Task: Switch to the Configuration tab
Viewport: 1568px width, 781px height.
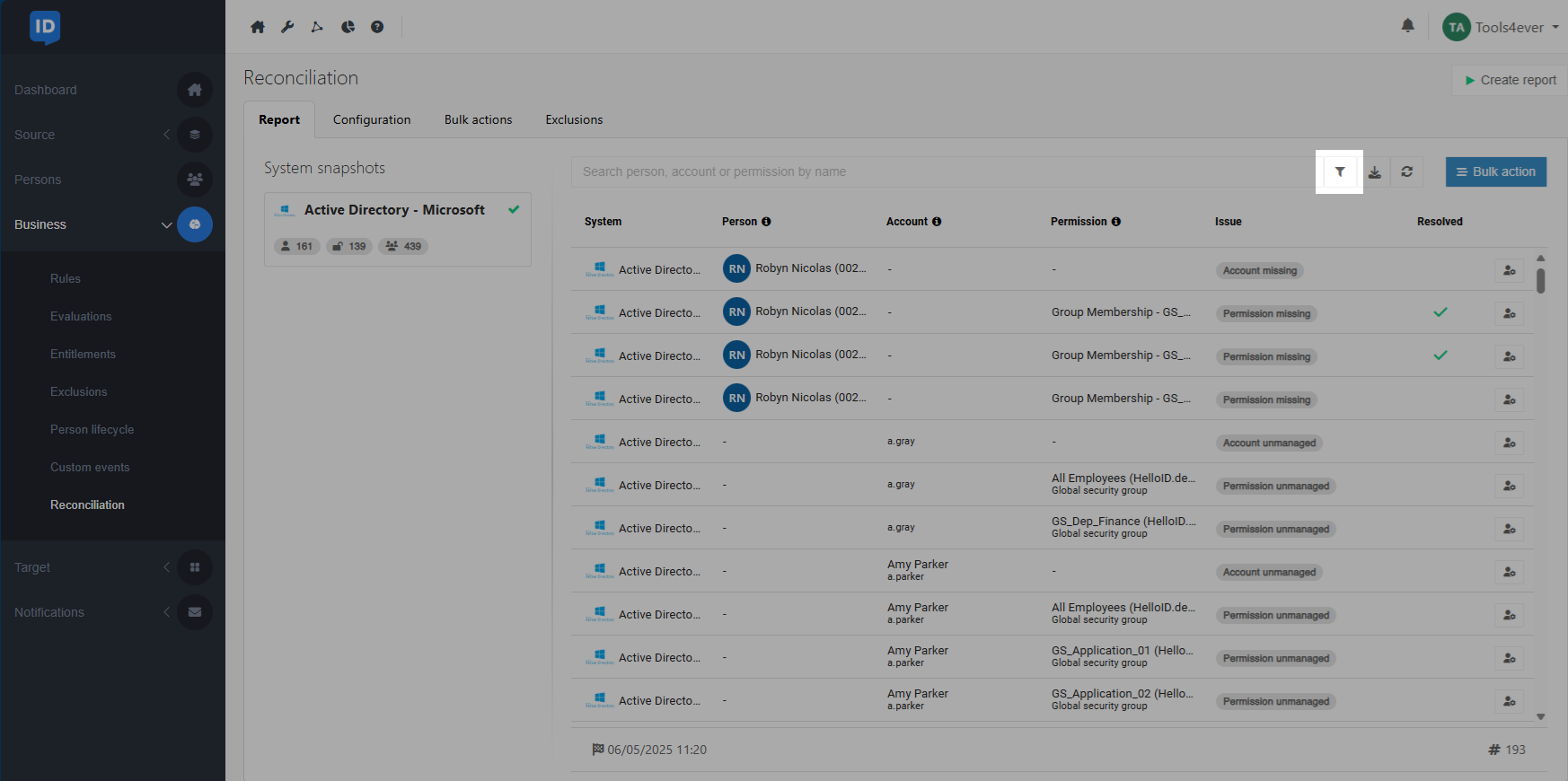Action: click(372, 119)
